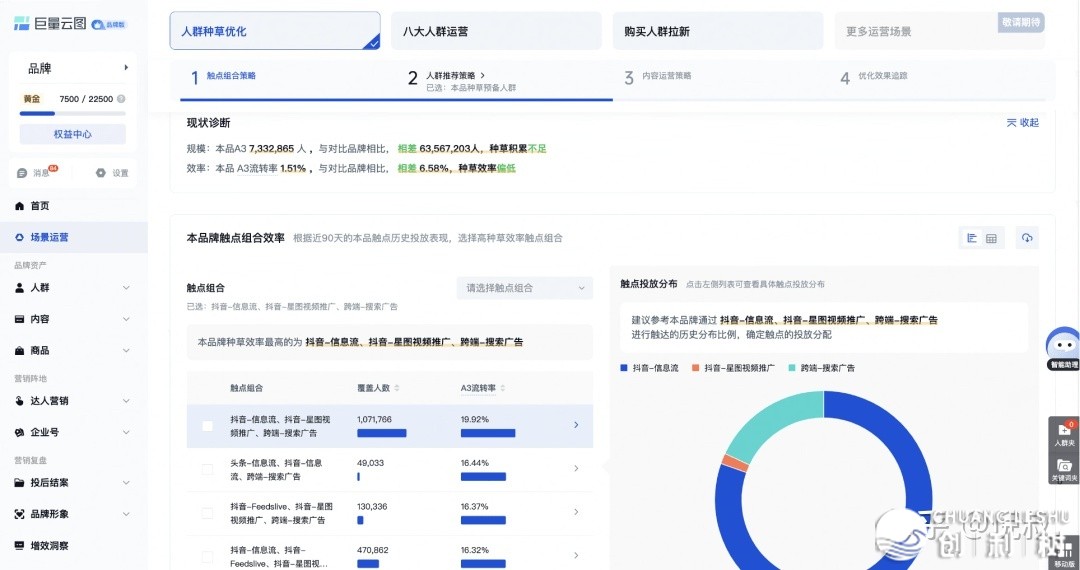Click the 49,033 coverage value
Viewport: 1080px width, 570px height.
(371, 463)
